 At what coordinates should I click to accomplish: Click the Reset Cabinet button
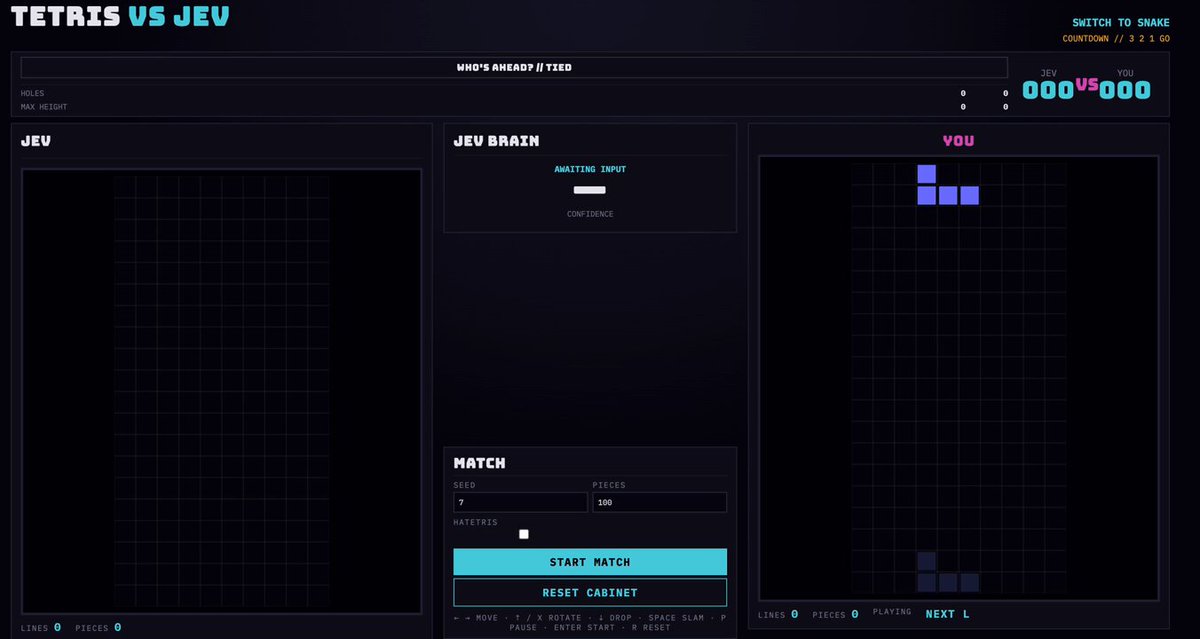click(590, 593)
